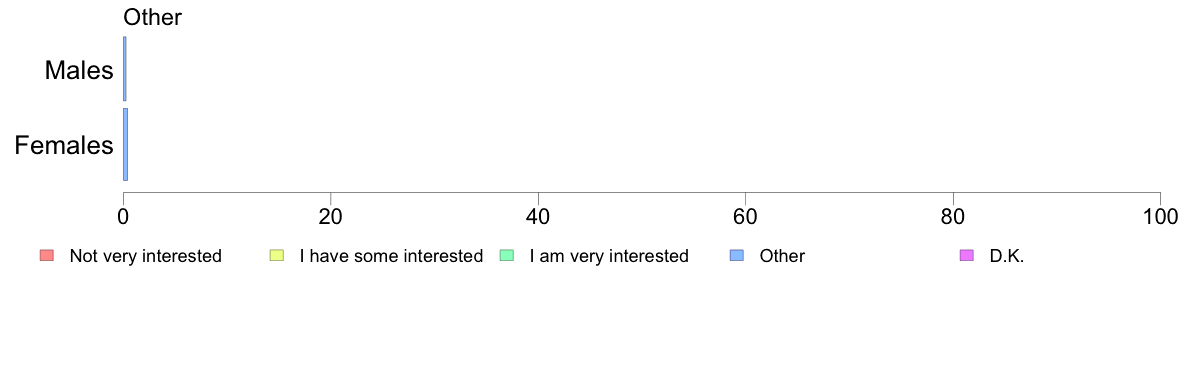This screenshot has height=368, width=1188.
Task: Select the Females blue bar
Action: tap(126, 145)
